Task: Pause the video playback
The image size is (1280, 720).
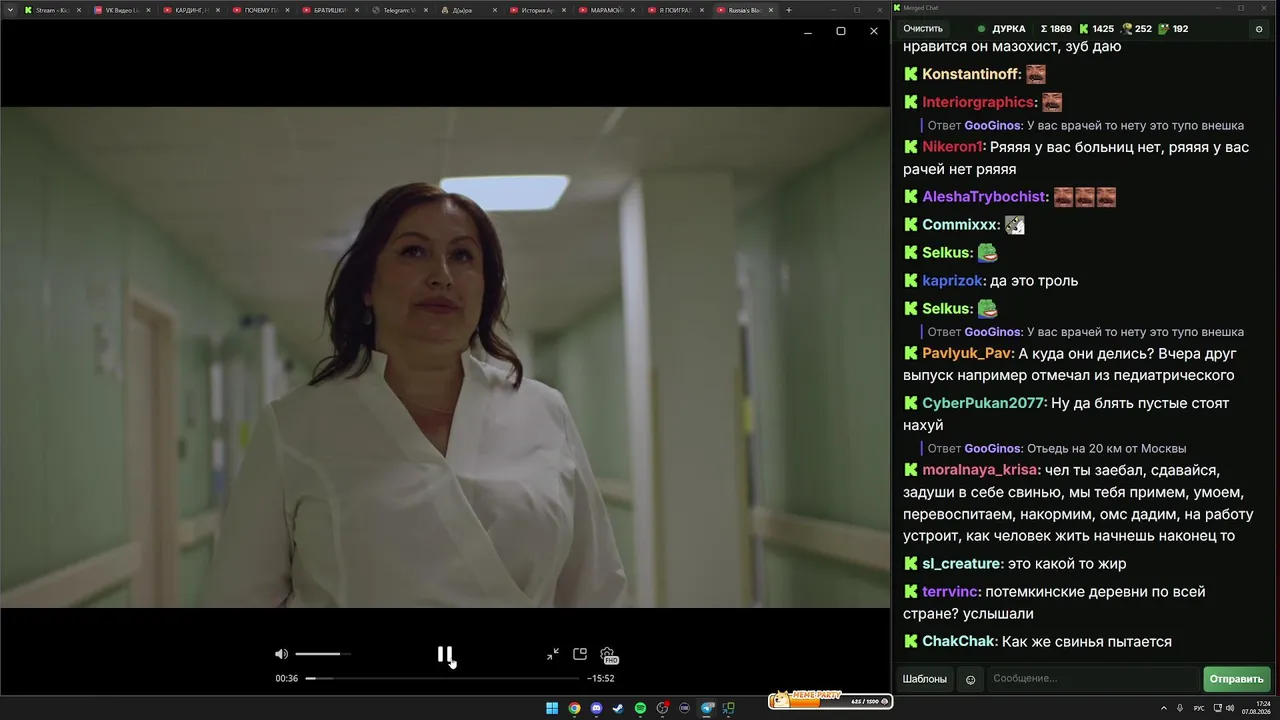Action: tap(445, 654)
